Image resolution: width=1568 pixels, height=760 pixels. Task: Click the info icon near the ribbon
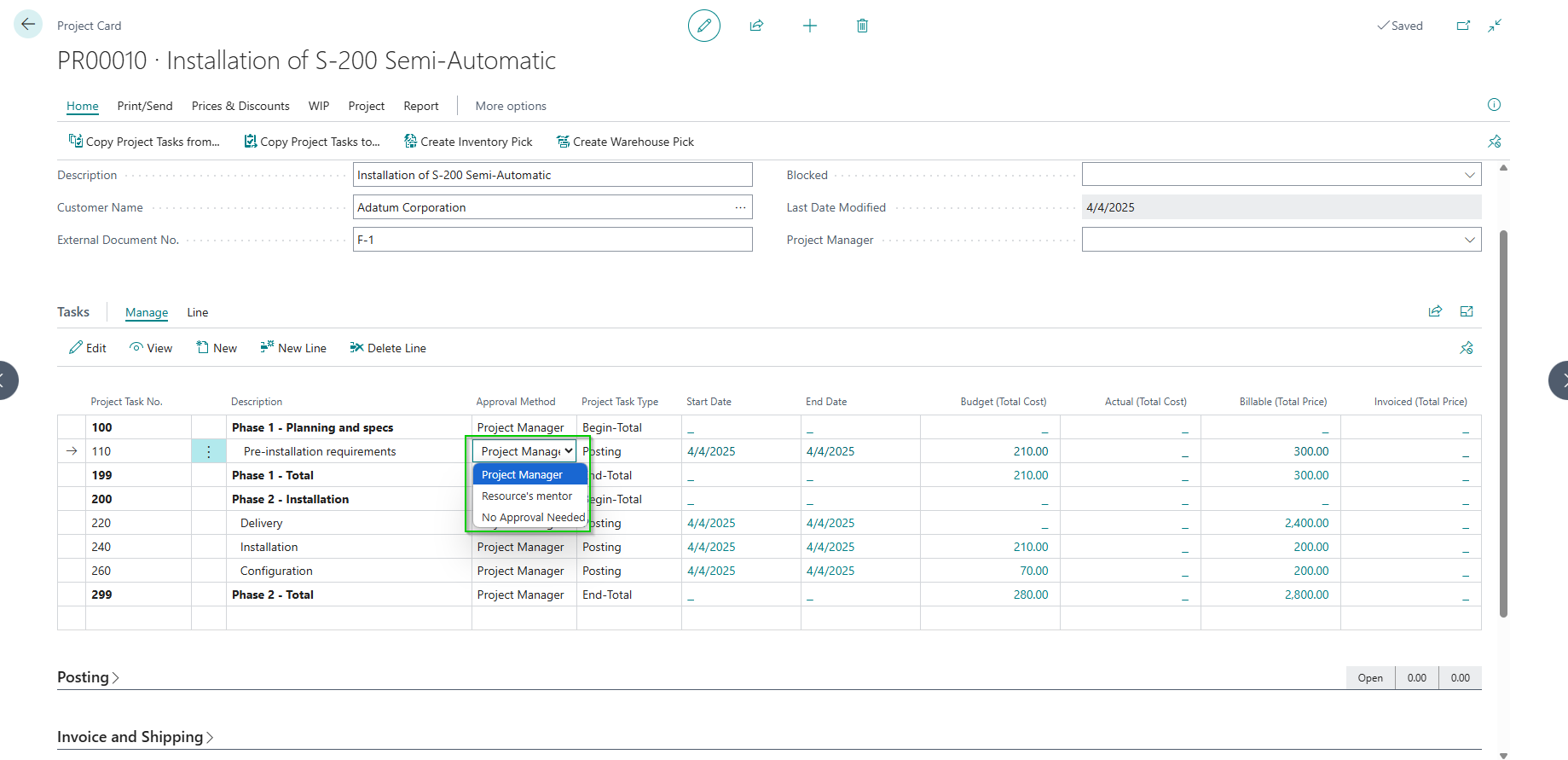pos(1494,105)
